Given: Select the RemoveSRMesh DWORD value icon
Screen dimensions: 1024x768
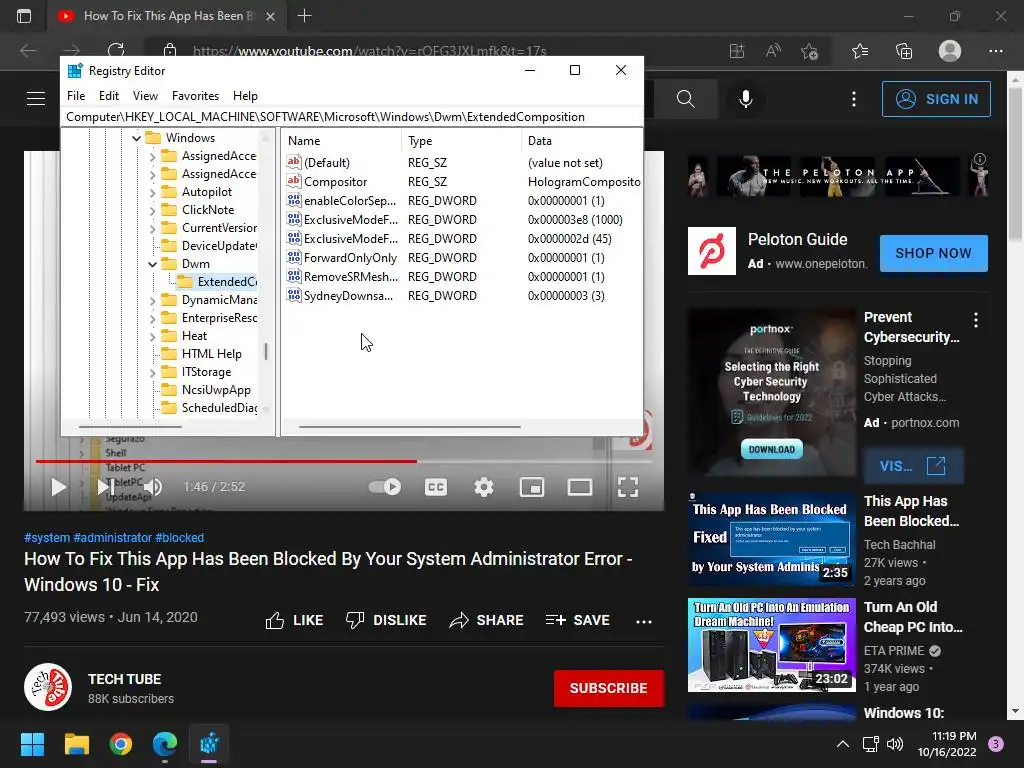Looking at the screenshot, I should [294, 276].
